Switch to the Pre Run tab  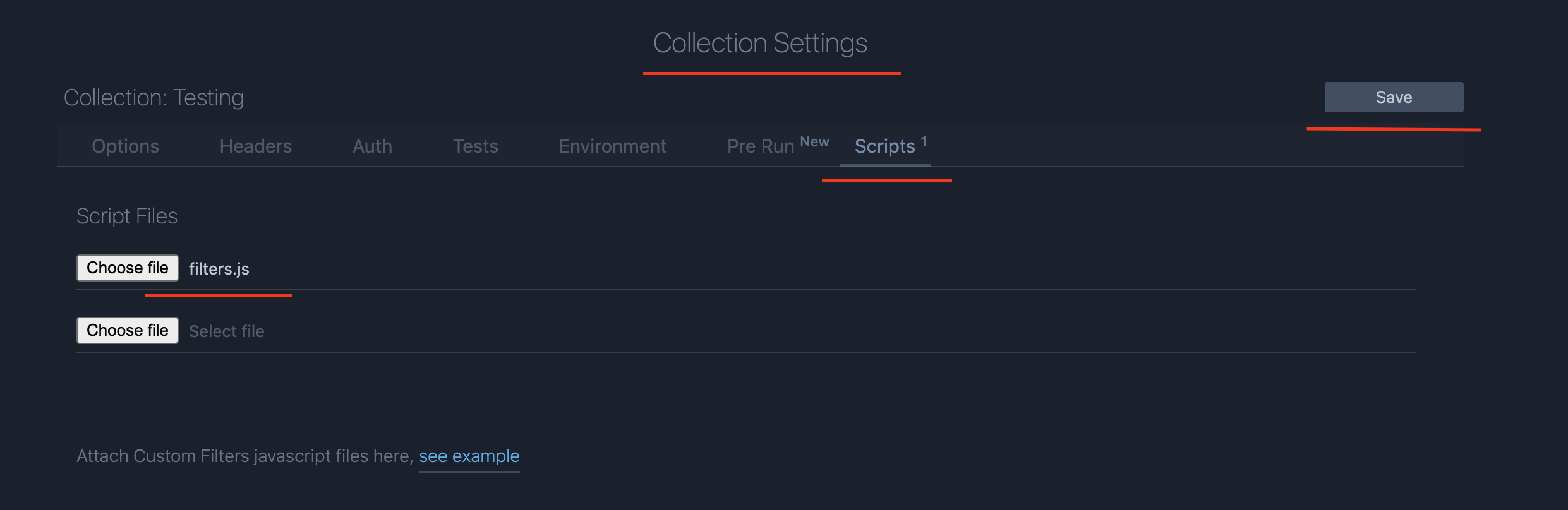click(761, 146)
